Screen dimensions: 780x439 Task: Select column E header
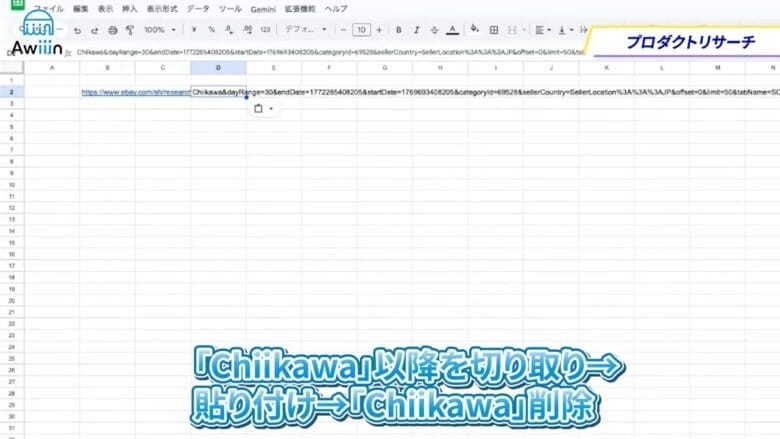(x=274, y=68)
